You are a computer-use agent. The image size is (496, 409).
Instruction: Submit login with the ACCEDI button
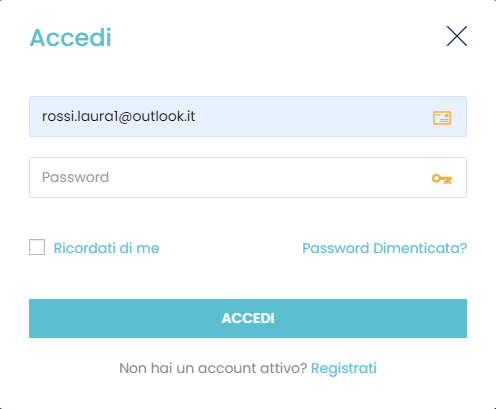pyautogui.click(x=248, y=318)
